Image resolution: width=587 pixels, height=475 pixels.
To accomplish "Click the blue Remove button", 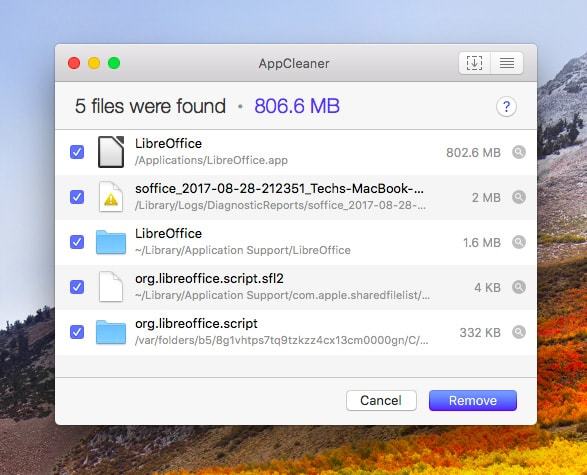I will point(473,401).
